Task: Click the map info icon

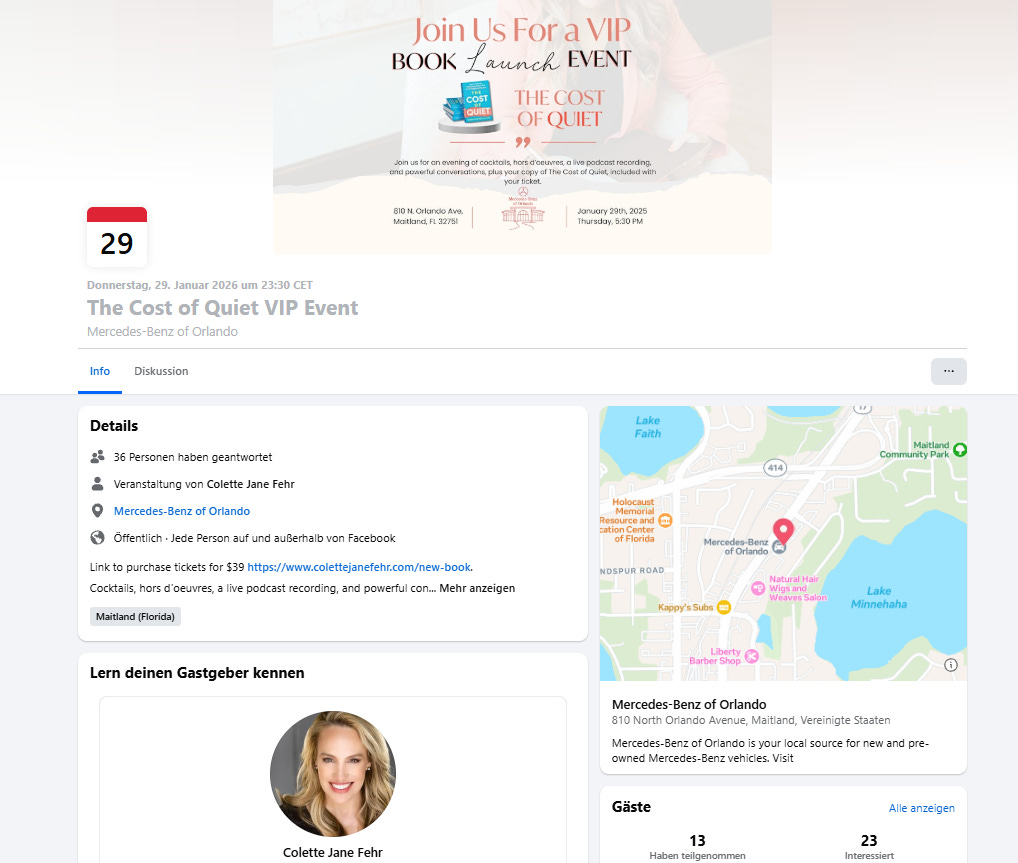Action: coord(950,665)
